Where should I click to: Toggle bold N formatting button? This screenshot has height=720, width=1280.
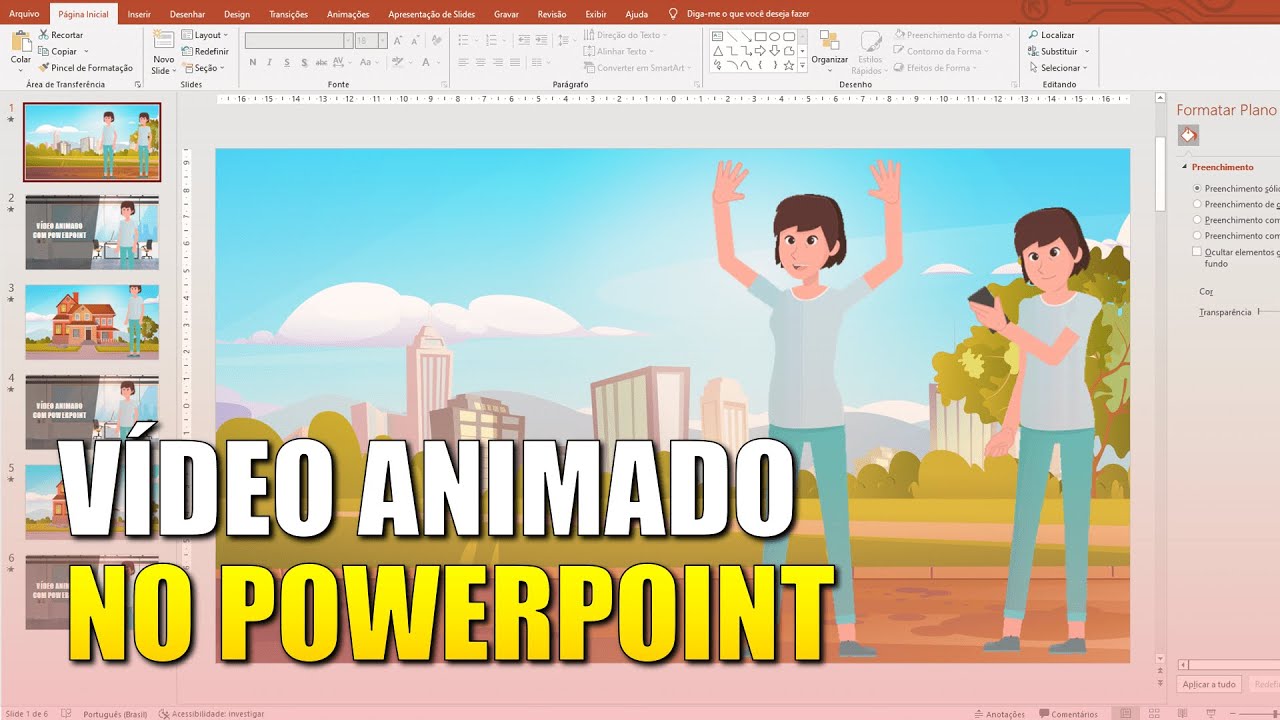[x=253, y=62]
